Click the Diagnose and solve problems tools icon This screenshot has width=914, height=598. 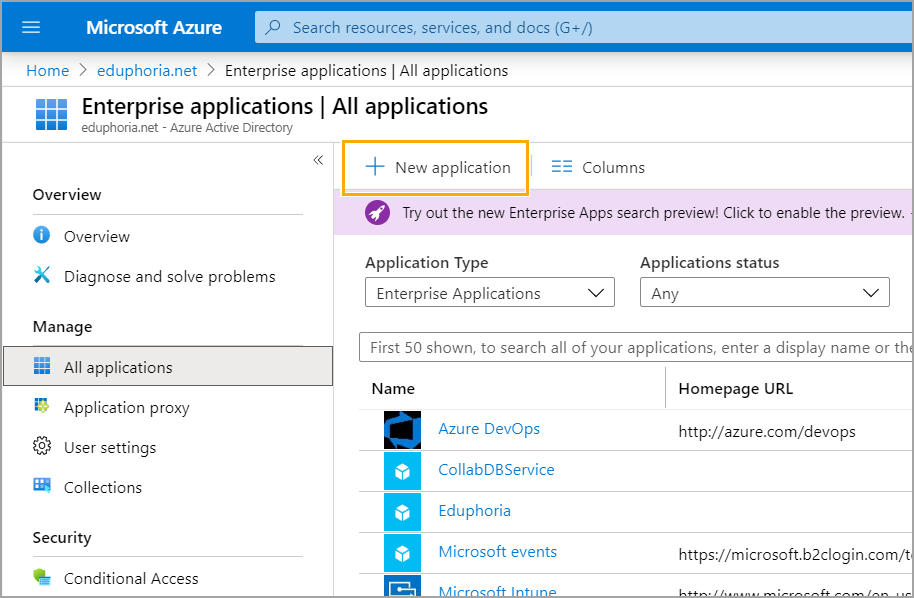coord(41,275)
